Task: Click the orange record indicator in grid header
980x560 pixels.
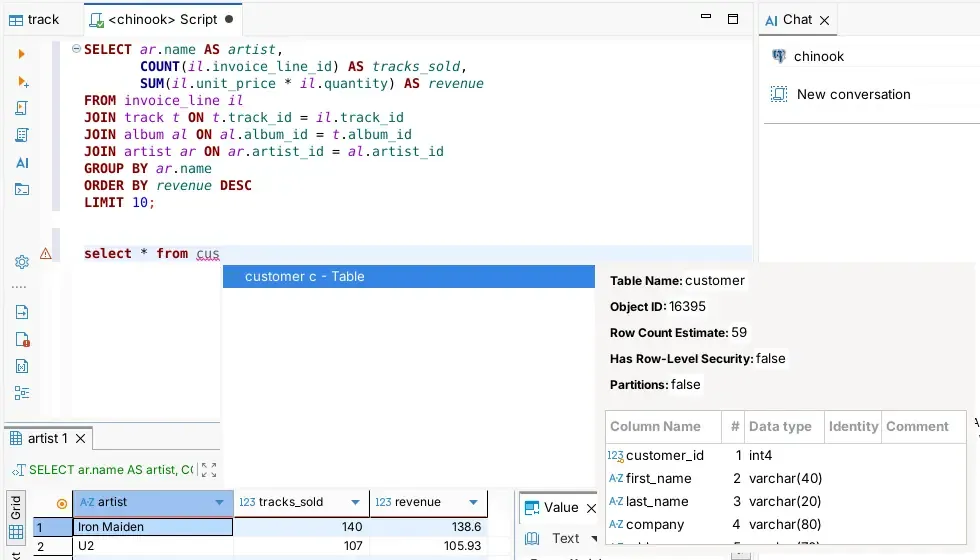Action: coord(61,503)
